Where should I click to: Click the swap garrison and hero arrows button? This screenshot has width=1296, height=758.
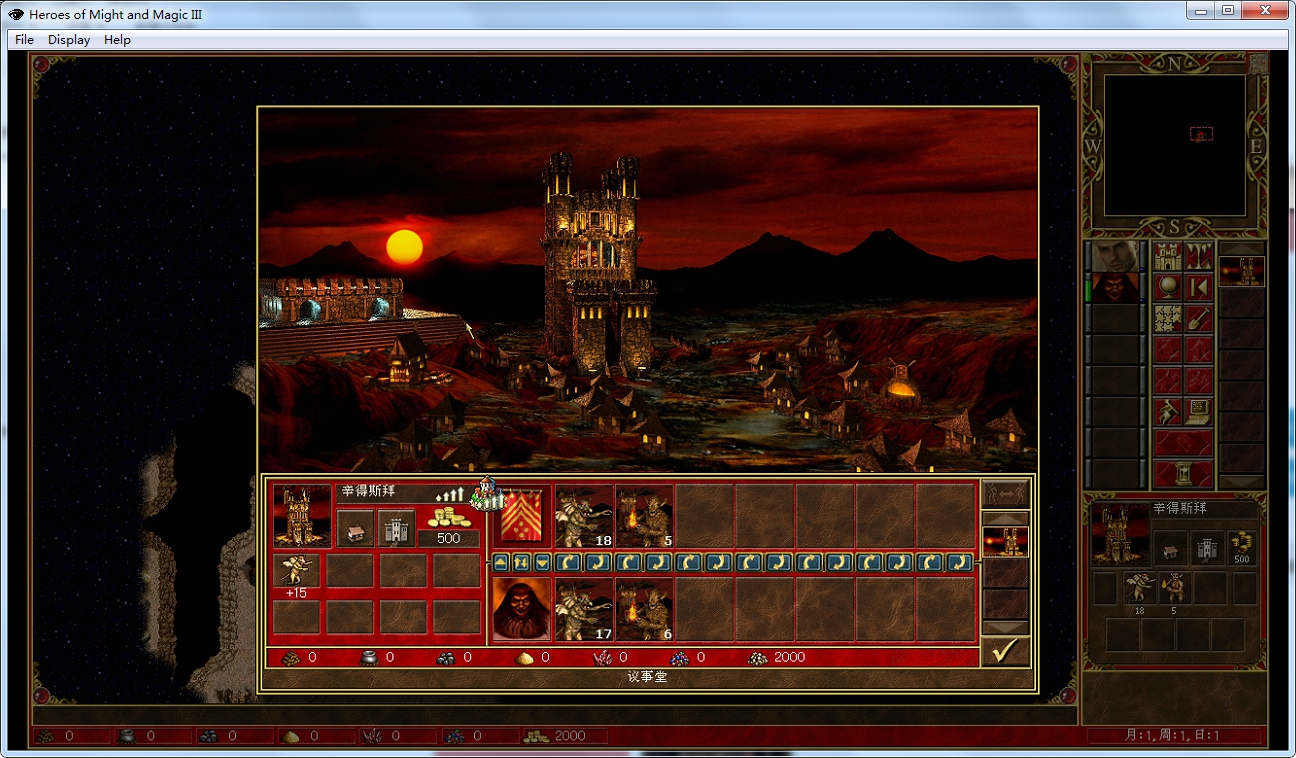[x=521, y=562]
